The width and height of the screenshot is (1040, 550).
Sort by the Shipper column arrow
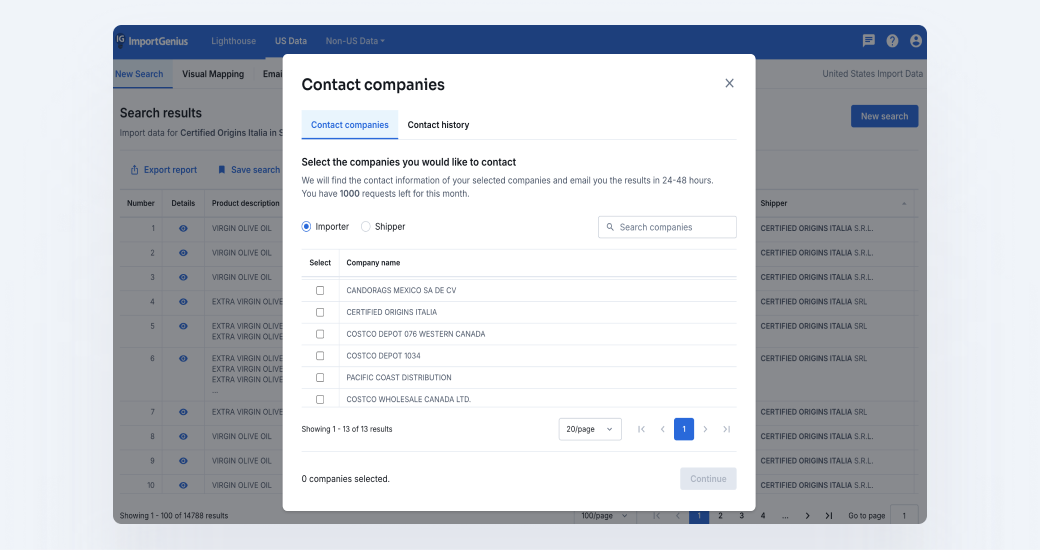click(904, 204)
